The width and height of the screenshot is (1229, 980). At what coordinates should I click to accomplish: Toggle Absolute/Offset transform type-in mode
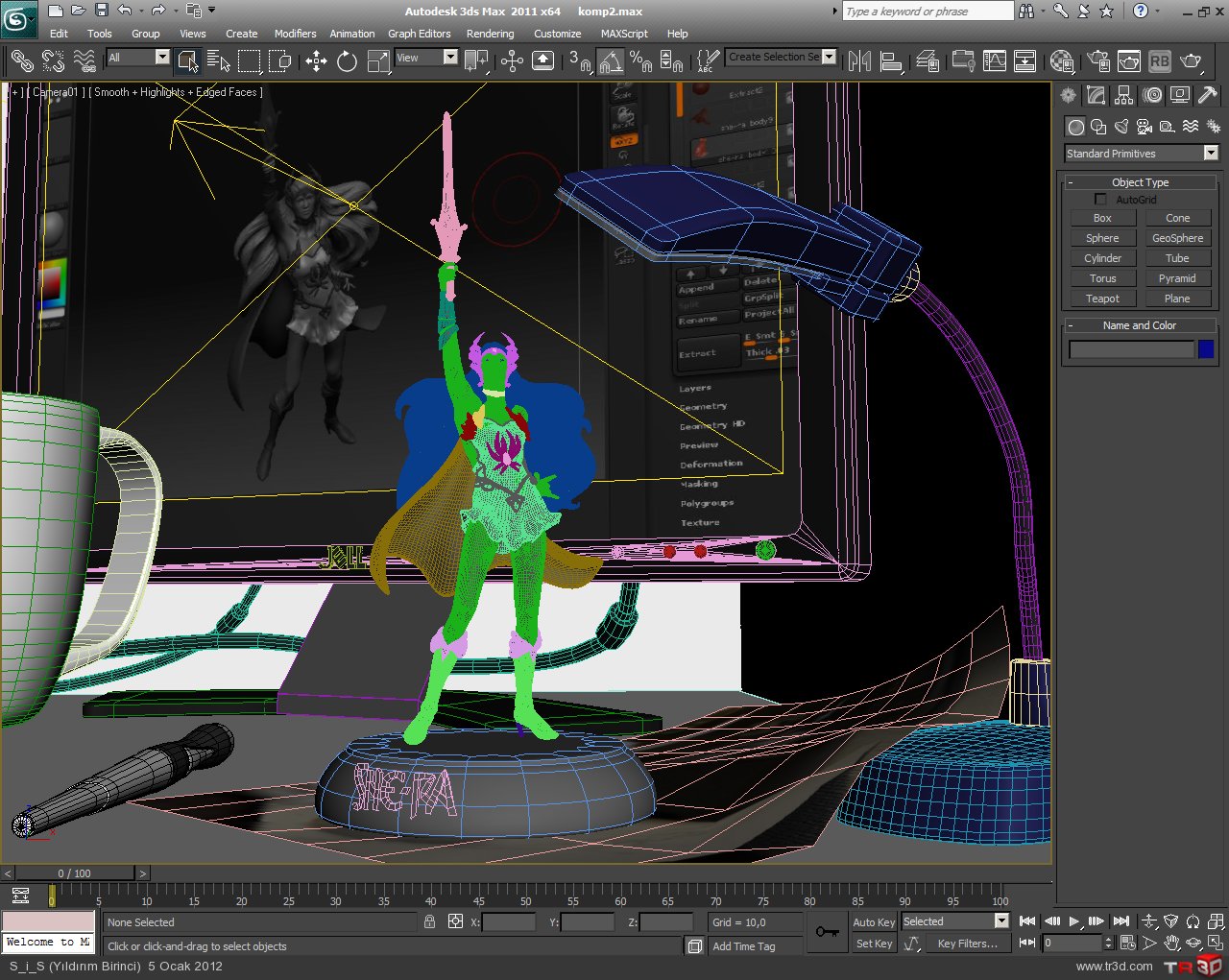coord(456,921)
